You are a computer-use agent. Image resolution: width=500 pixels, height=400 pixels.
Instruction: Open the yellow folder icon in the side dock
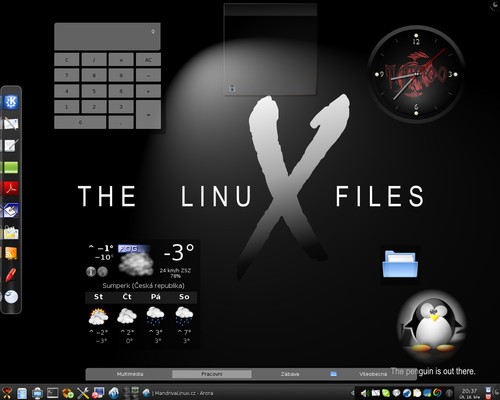pos(11,232)
